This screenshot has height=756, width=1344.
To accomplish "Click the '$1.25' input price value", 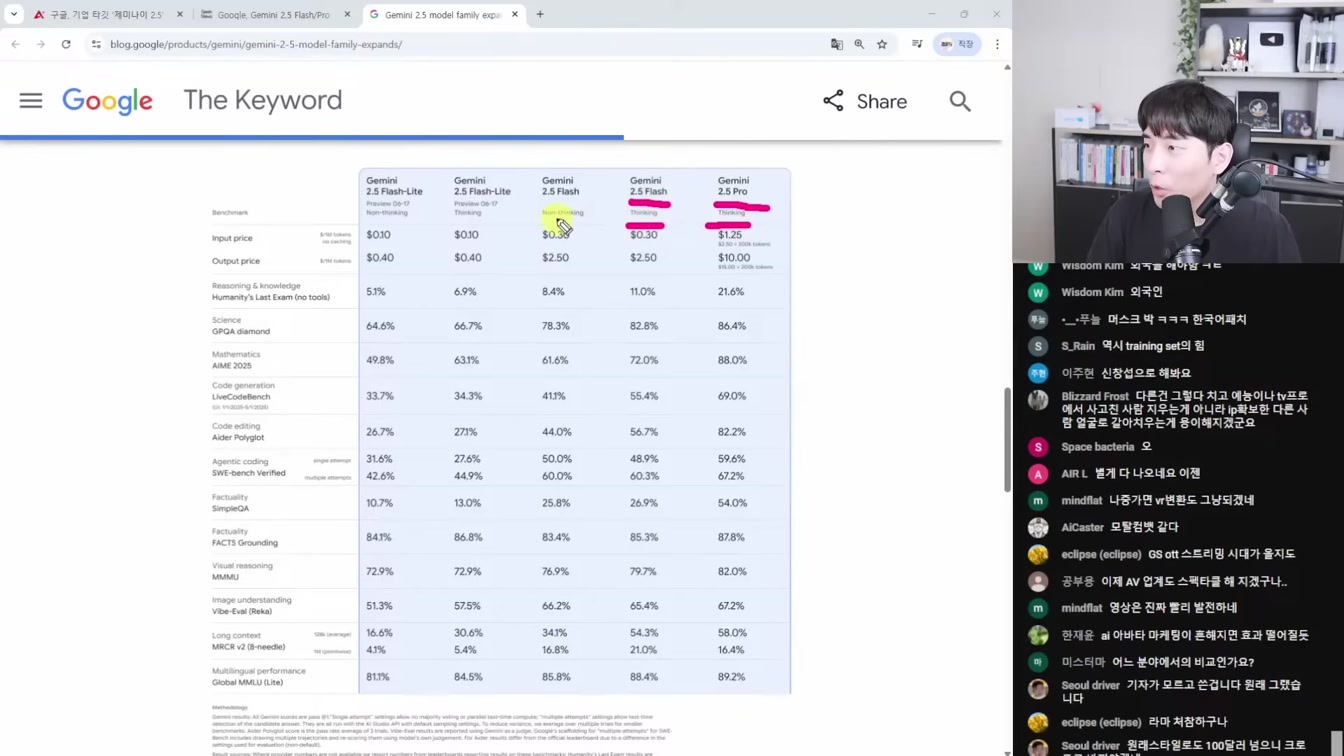I will click(x=730, y=235).
